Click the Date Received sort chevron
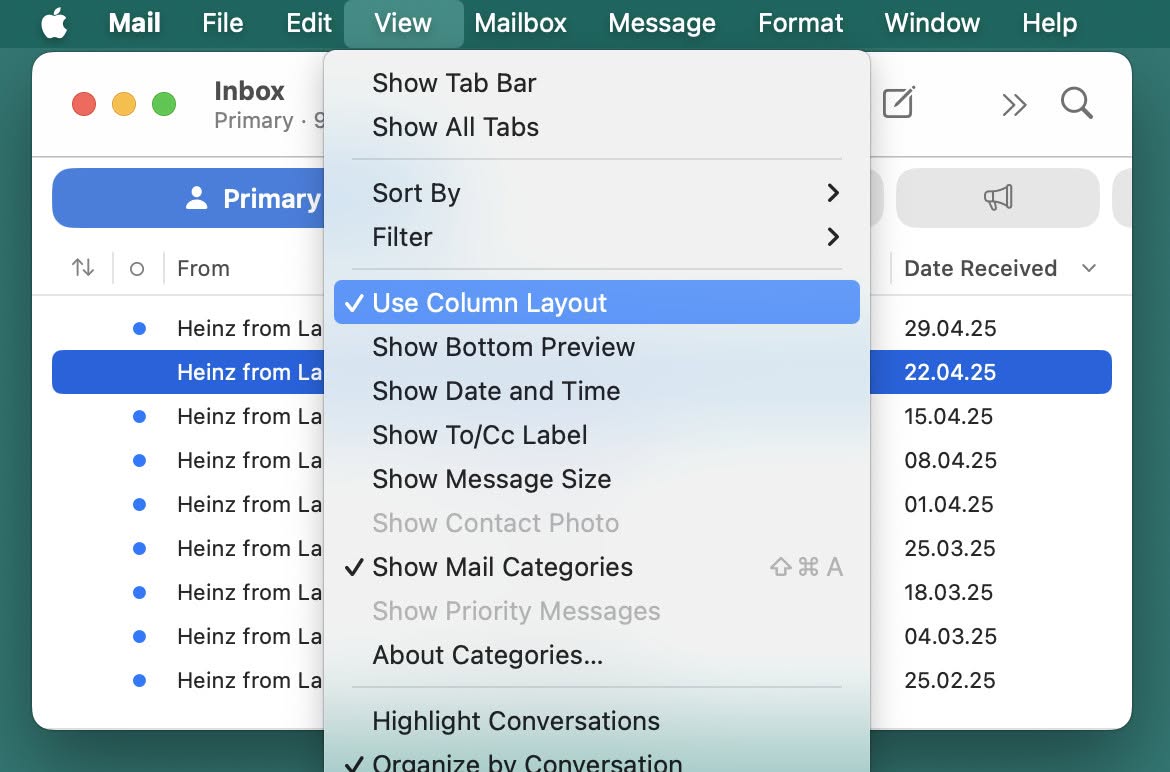Image resolution: width=1170 pixels, height=772 pixels. (x=1089, y=269)
